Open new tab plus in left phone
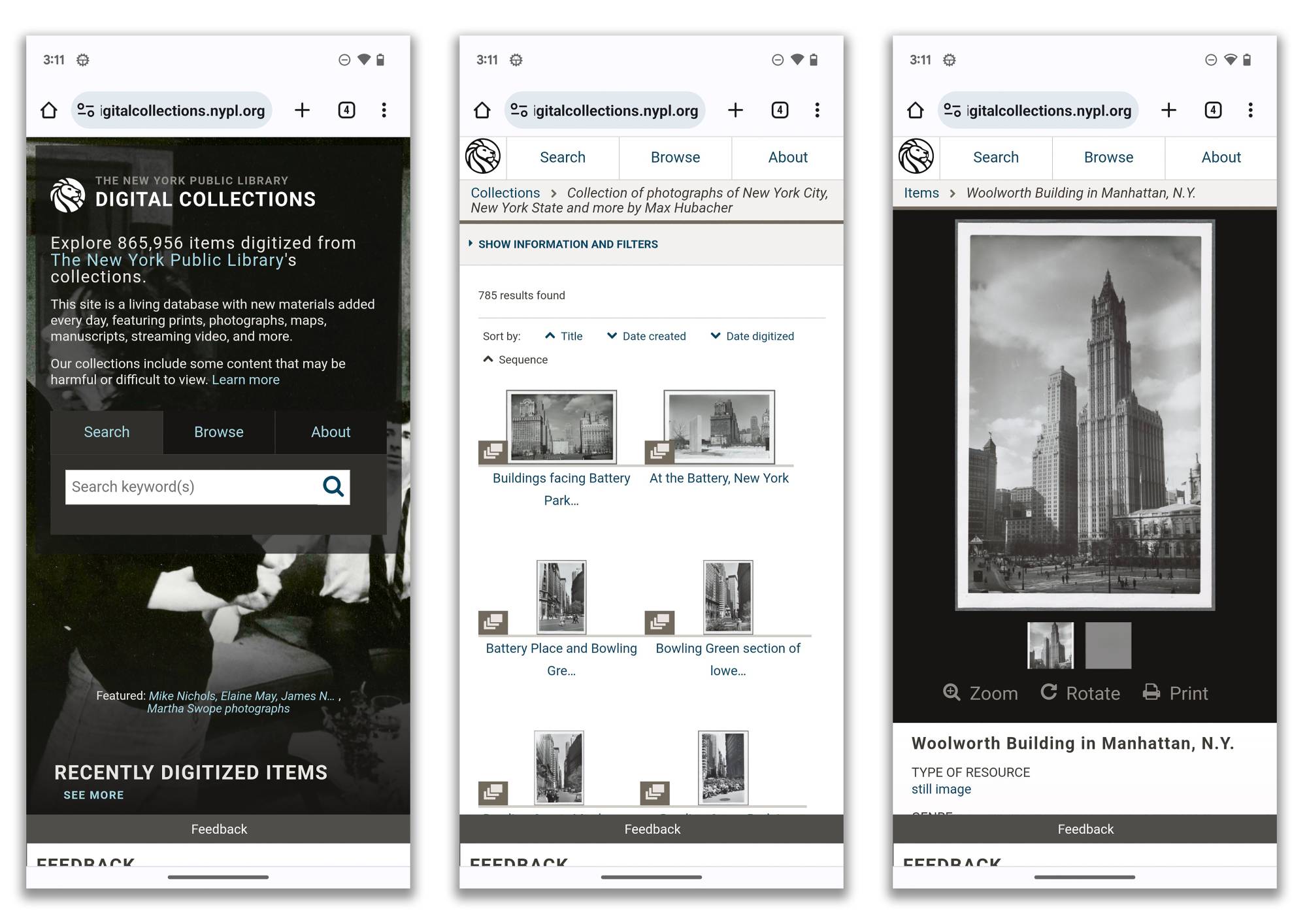 (302, 110)
